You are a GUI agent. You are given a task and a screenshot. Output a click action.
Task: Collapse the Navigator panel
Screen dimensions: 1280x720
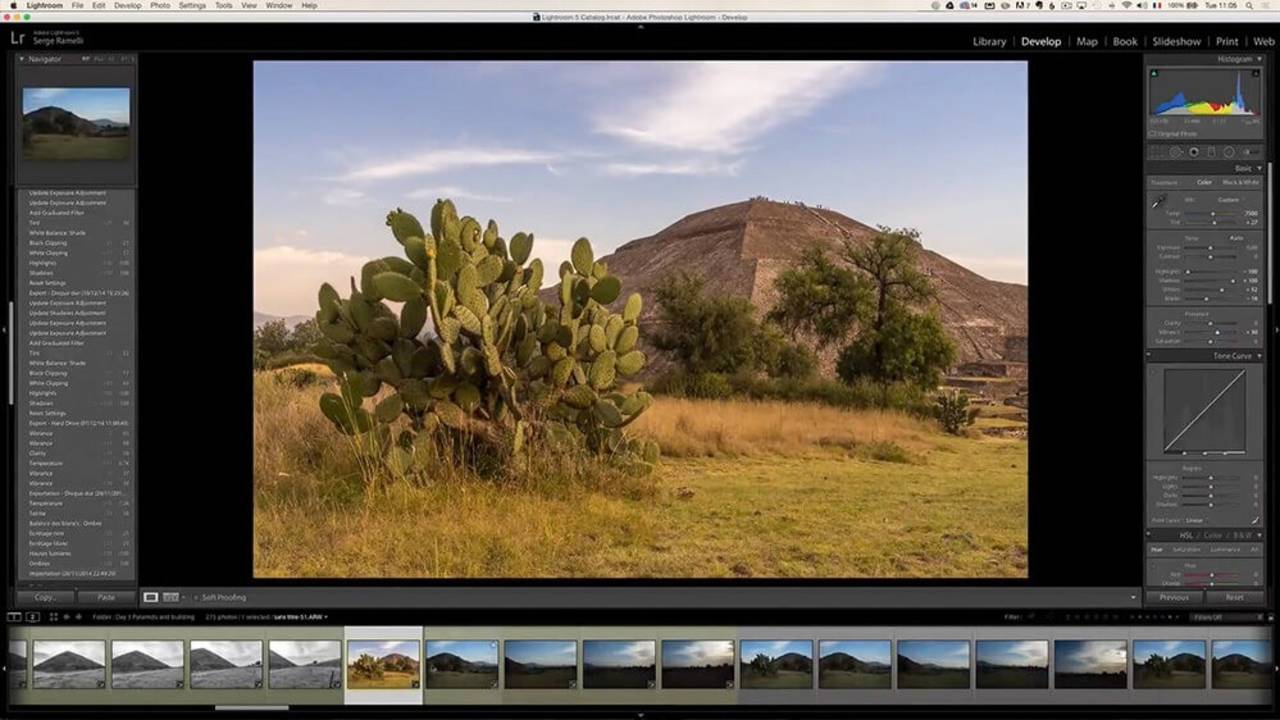coord(21,59)
